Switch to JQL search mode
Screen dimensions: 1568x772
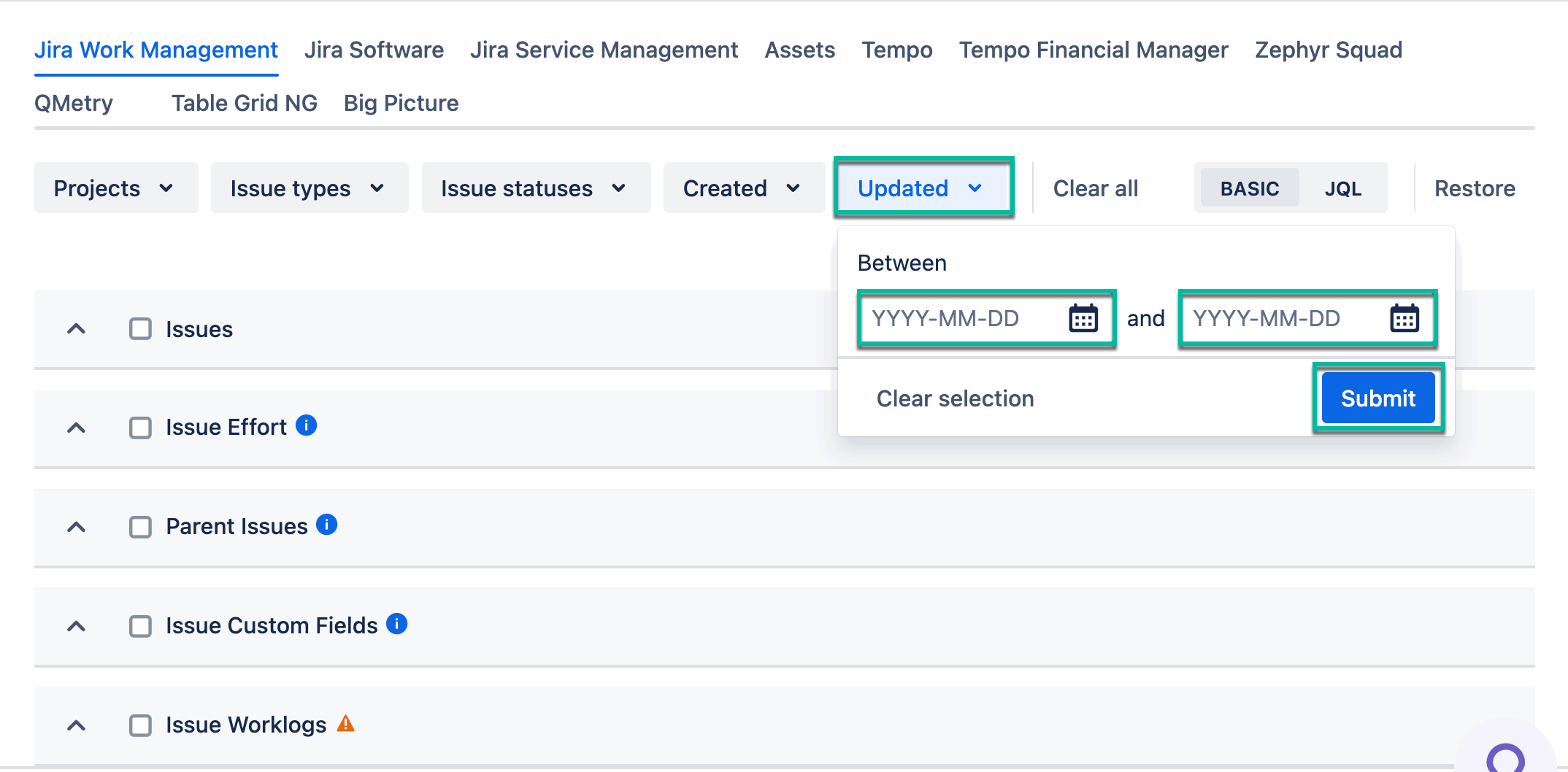[1342, 189]
